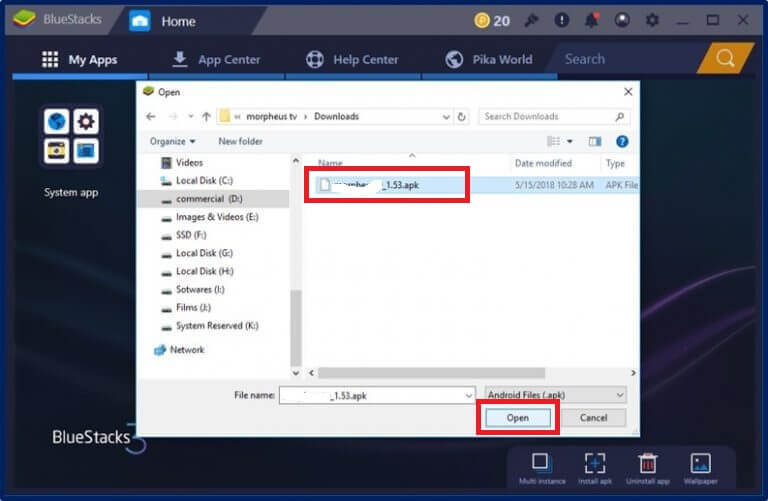Expand the Organize menu

[173, 141]
